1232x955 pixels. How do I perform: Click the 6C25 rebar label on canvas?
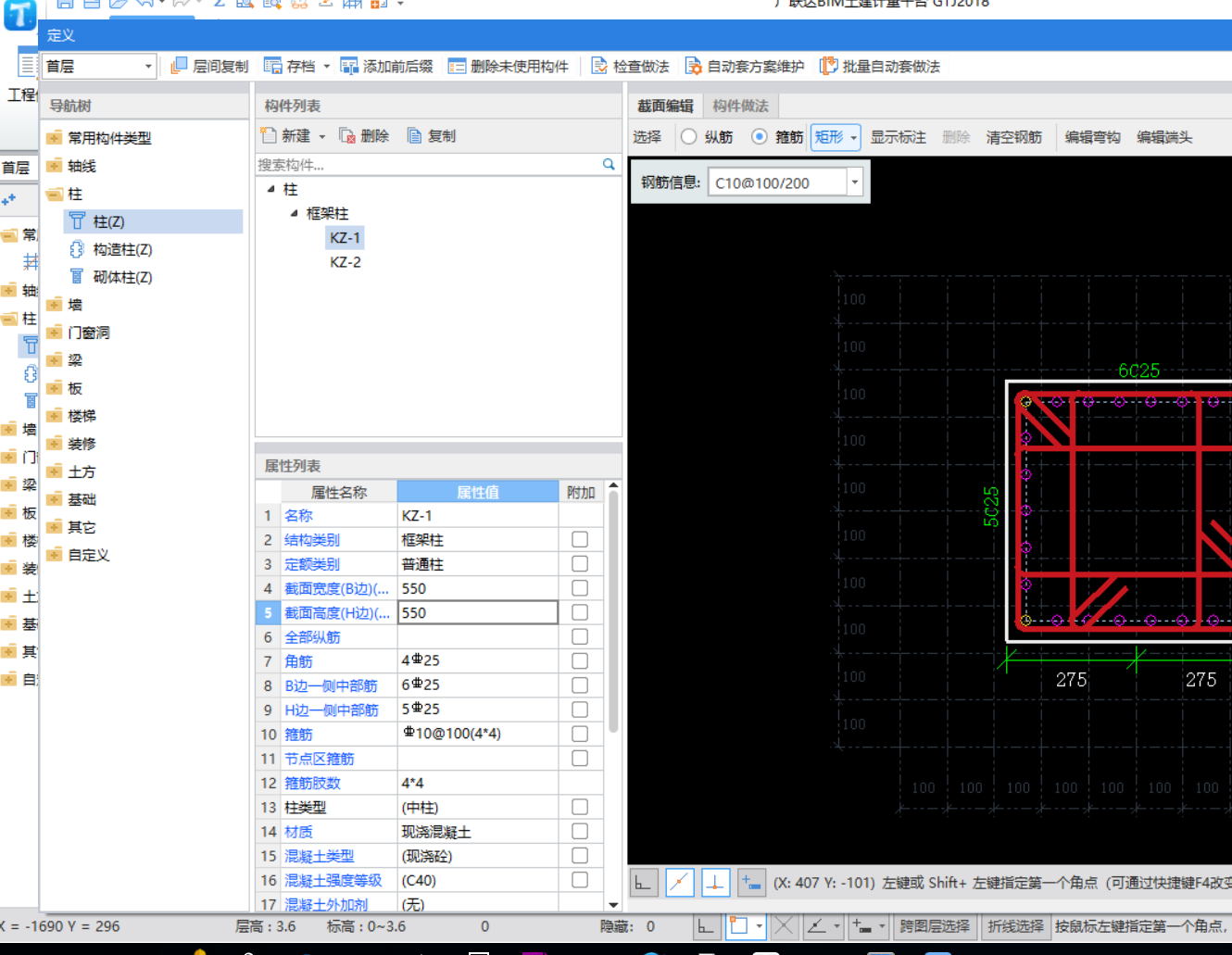pyautogui.click(x=1138, y=371)
